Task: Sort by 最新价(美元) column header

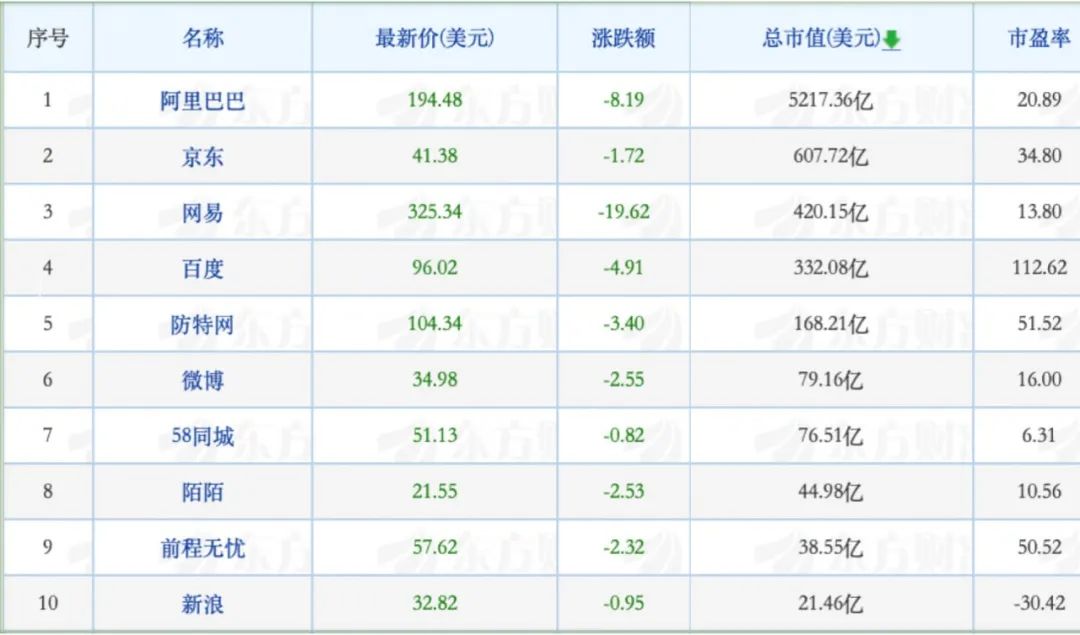Action: 434,38
